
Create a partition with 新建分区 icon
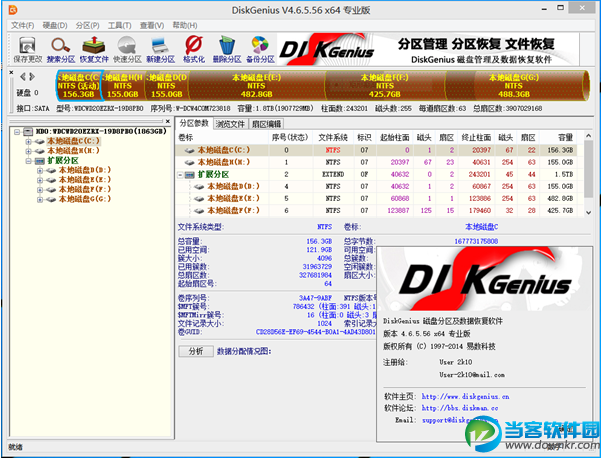pos(160,50)
